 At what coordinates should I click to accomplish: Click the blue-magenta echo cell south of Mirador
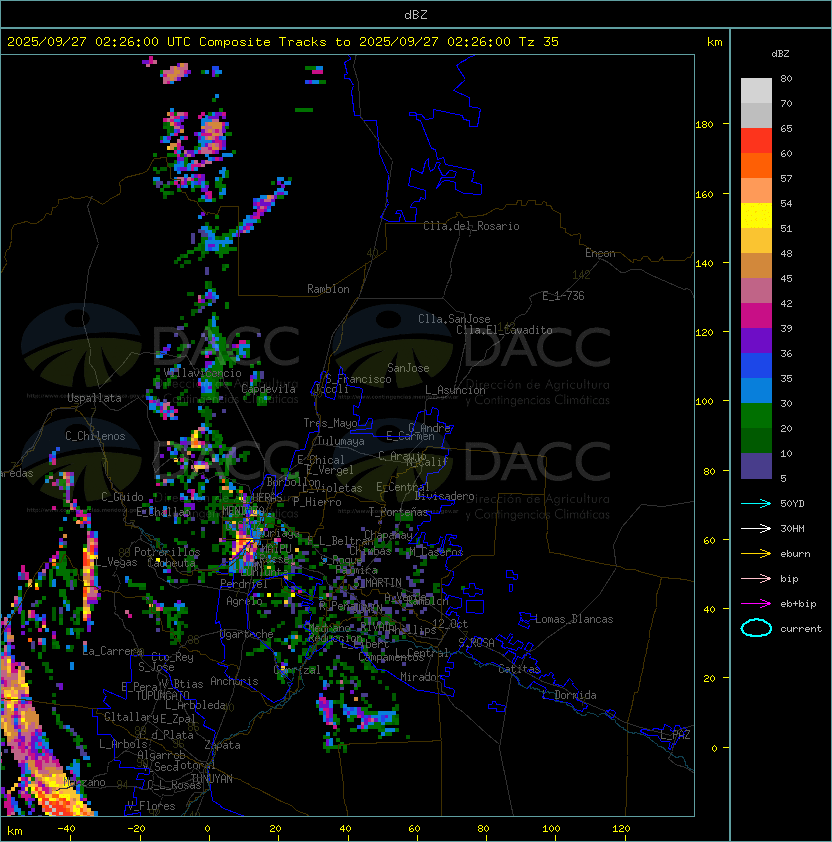pos(371,716)
